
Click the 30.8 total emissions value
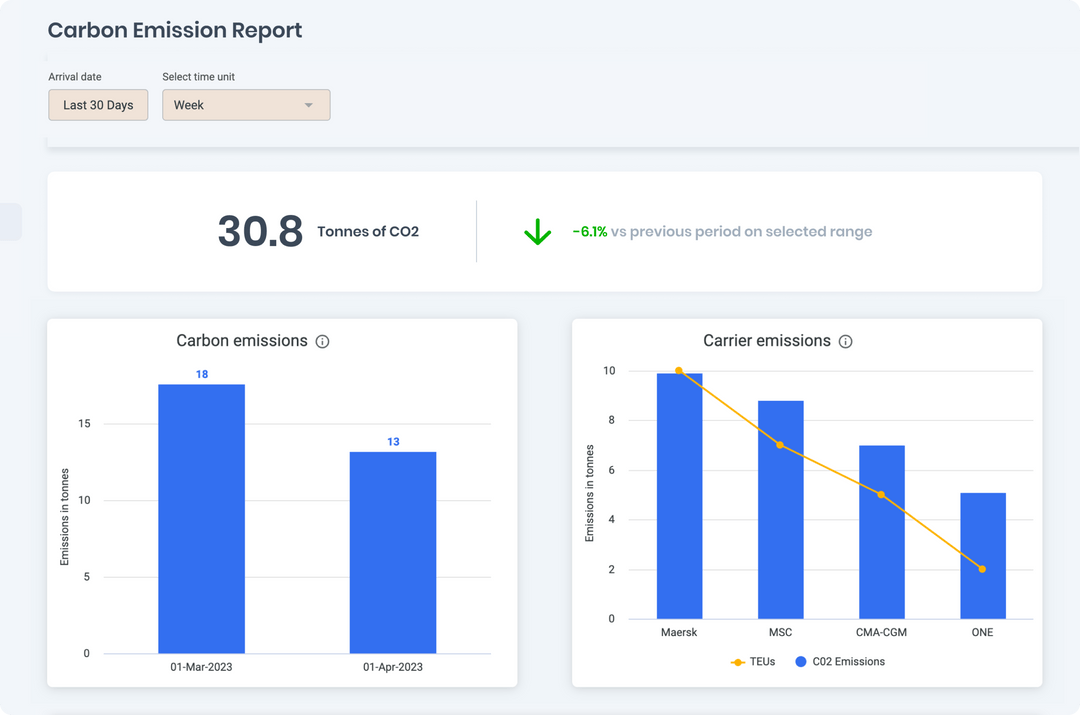260,231
